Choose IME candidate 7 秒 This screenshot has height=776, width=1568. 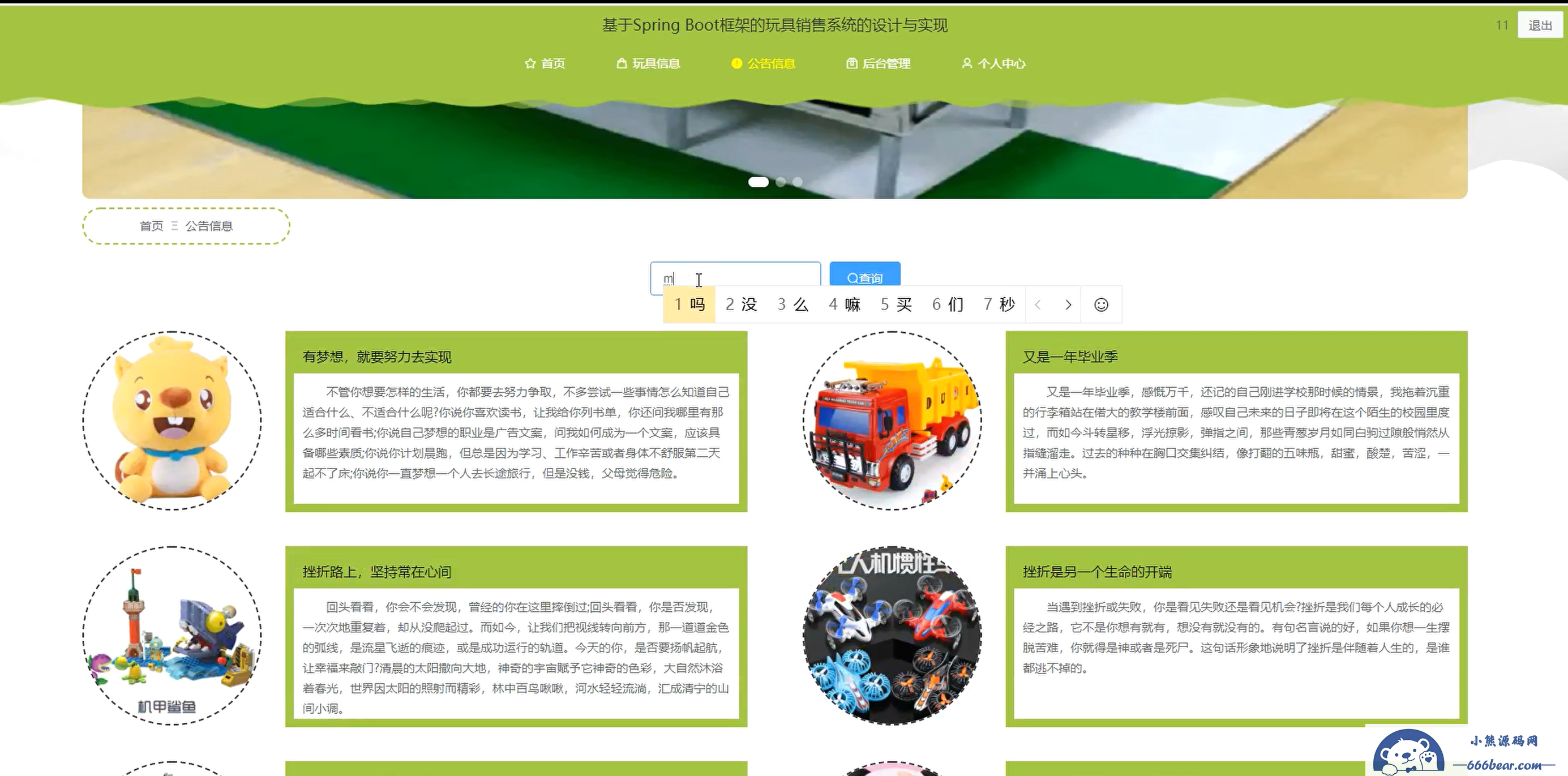point(999,305)
